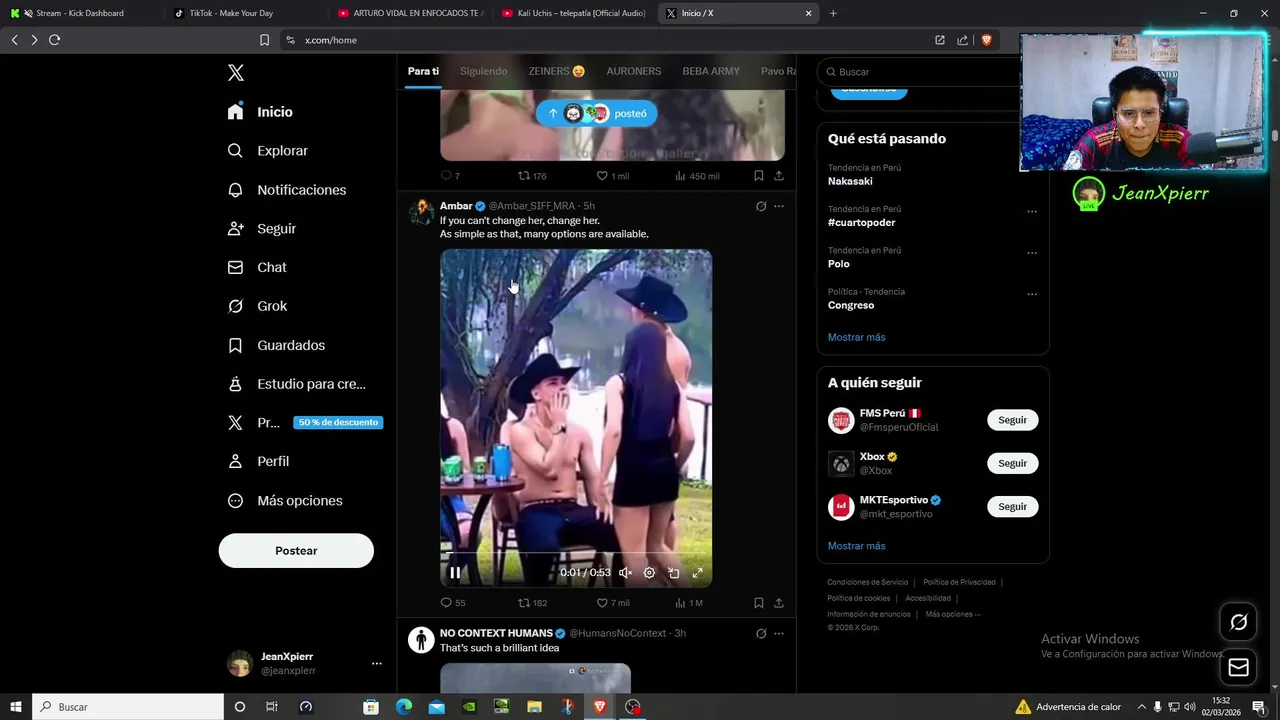Click Mostrar más under A quién seguir
The image size is (1280, 720).
click(x=856, y=546)
